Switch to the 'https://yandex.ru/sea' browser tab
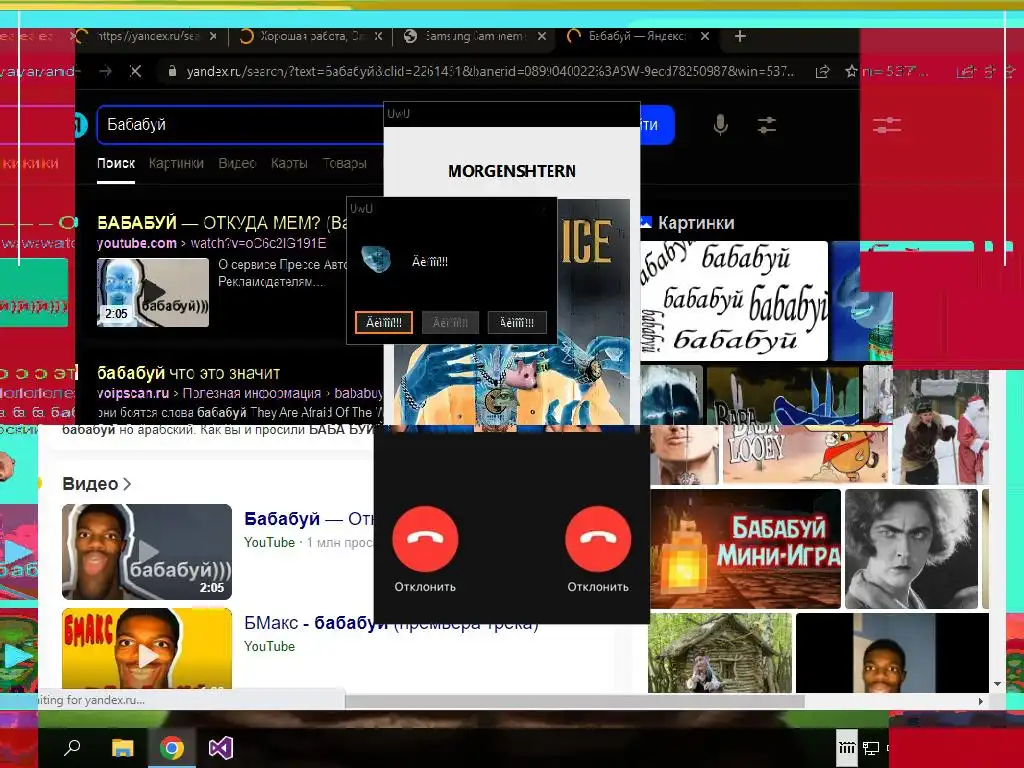 (147, 37)
